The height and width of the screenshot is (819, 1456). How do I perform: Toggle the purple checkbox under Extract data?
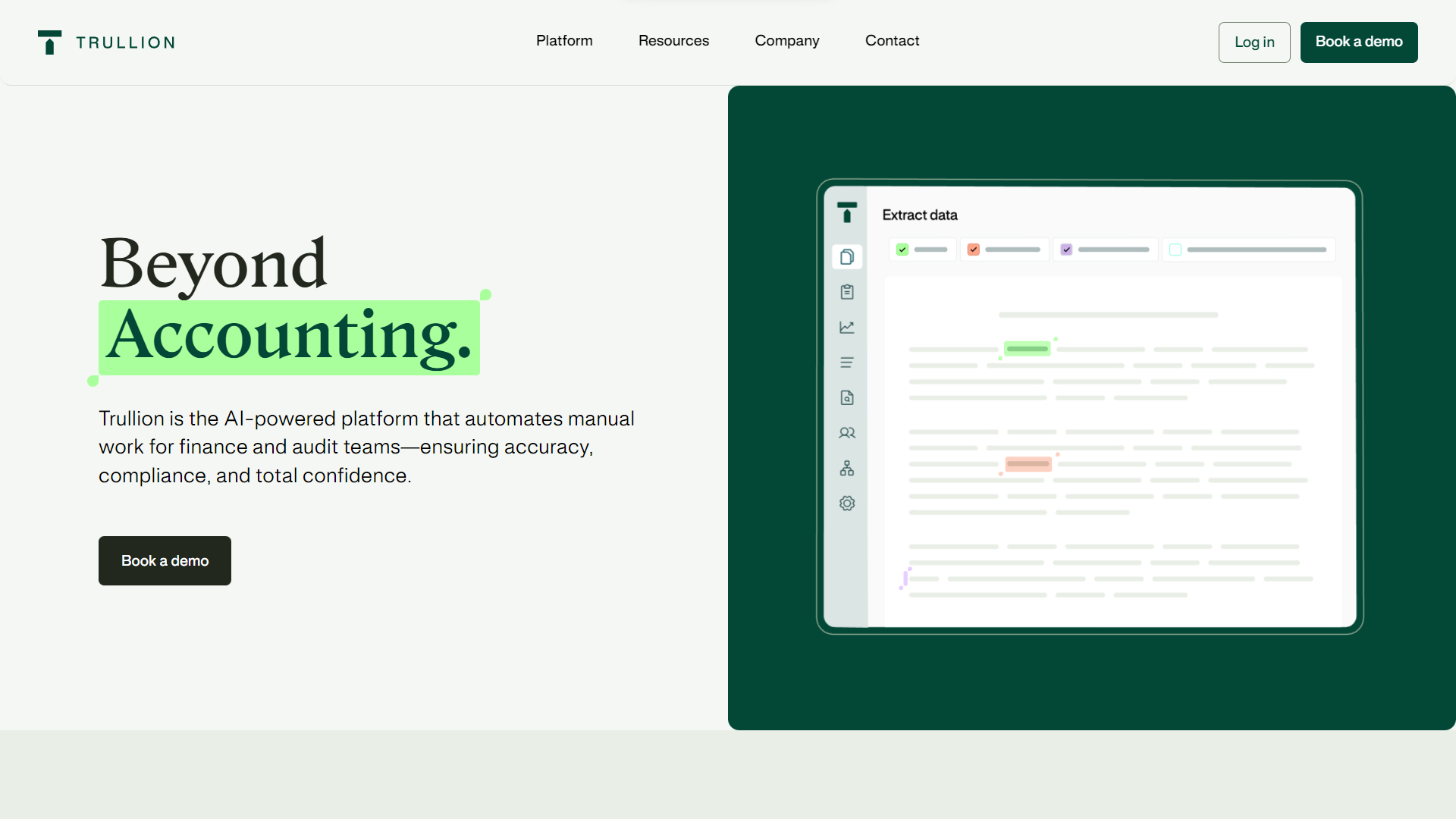(x=1066, y=249)
